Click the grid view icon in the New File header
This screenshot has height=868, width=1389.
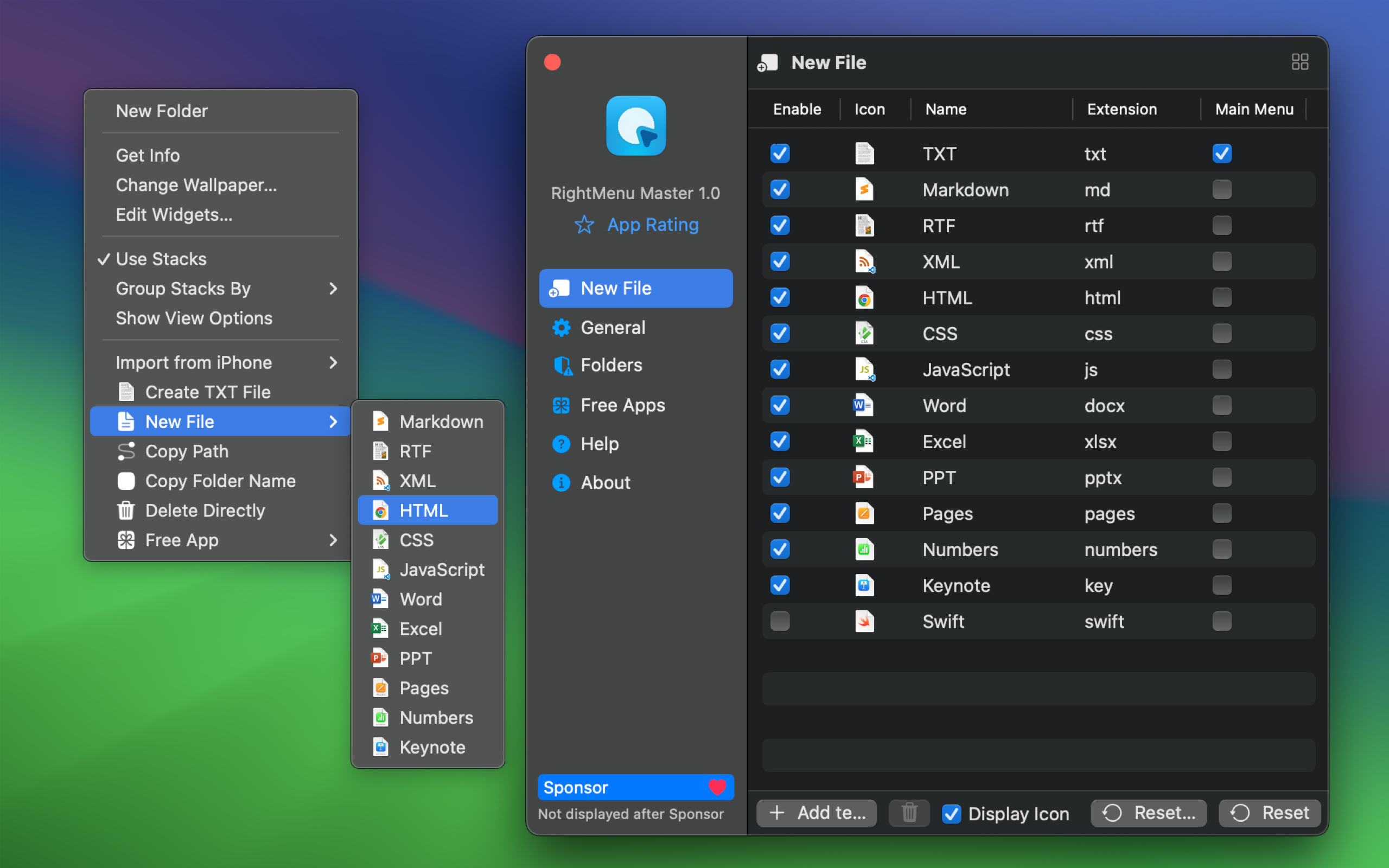(1300, 62)
